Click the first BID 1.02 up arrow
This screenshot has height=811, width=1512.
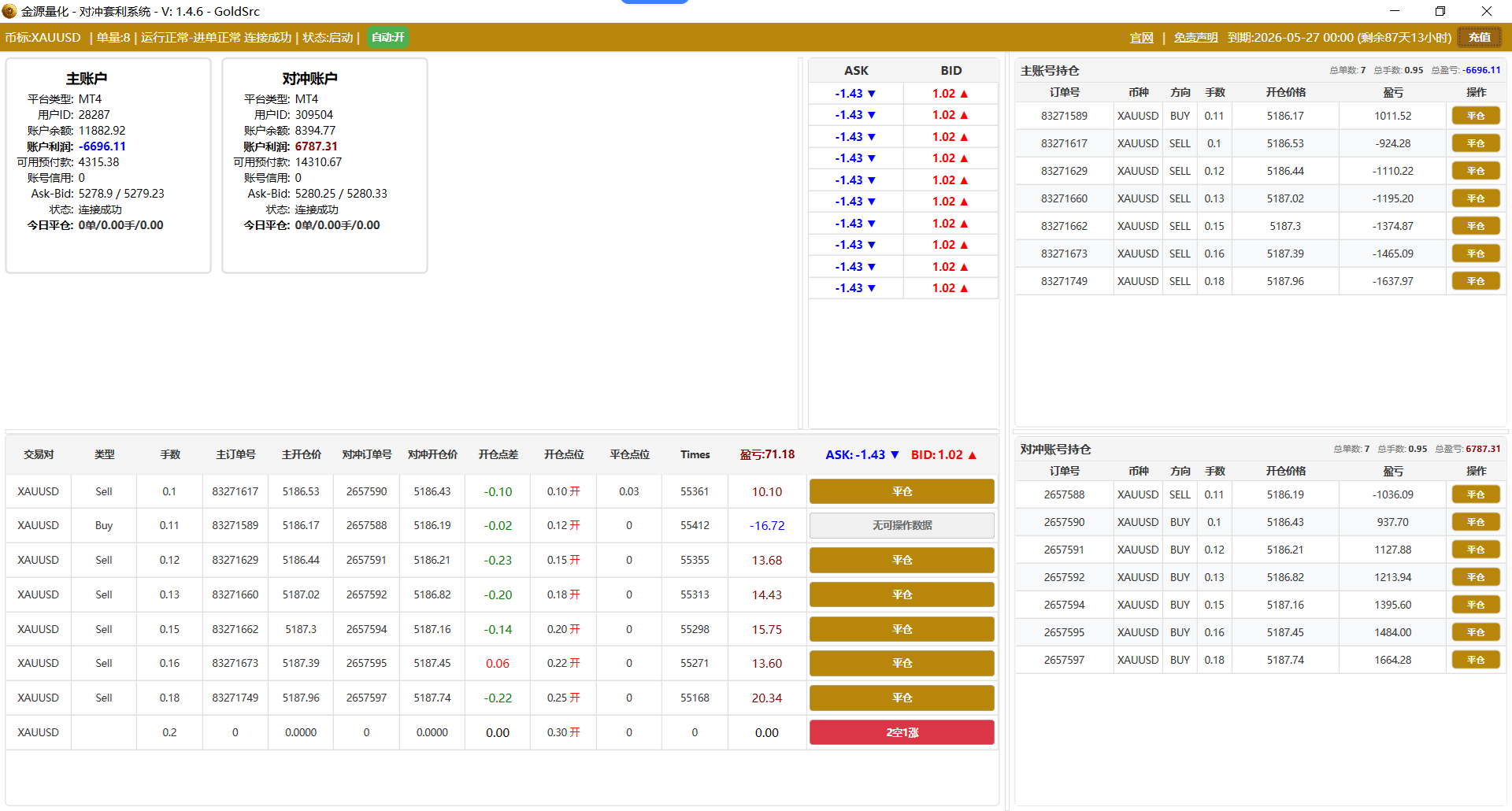coord(964,94)
